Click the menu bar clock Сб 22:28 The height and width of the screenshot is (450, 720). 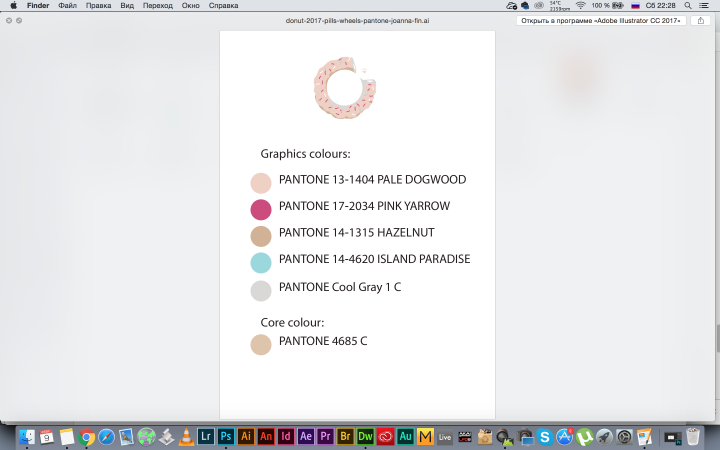(x=660, y=6)
